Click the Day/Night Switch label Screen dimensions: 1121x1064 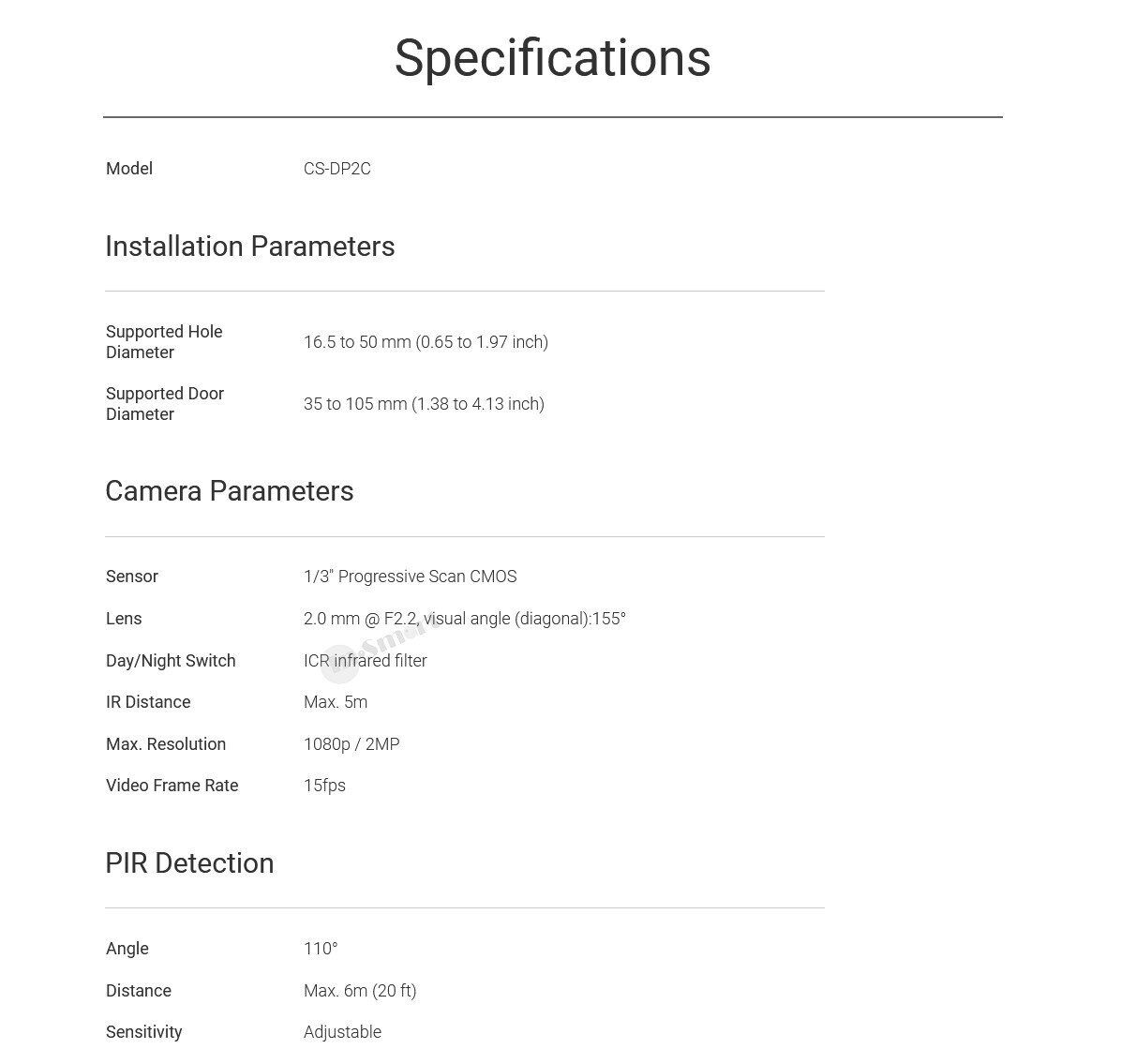[x=171, y=661]
